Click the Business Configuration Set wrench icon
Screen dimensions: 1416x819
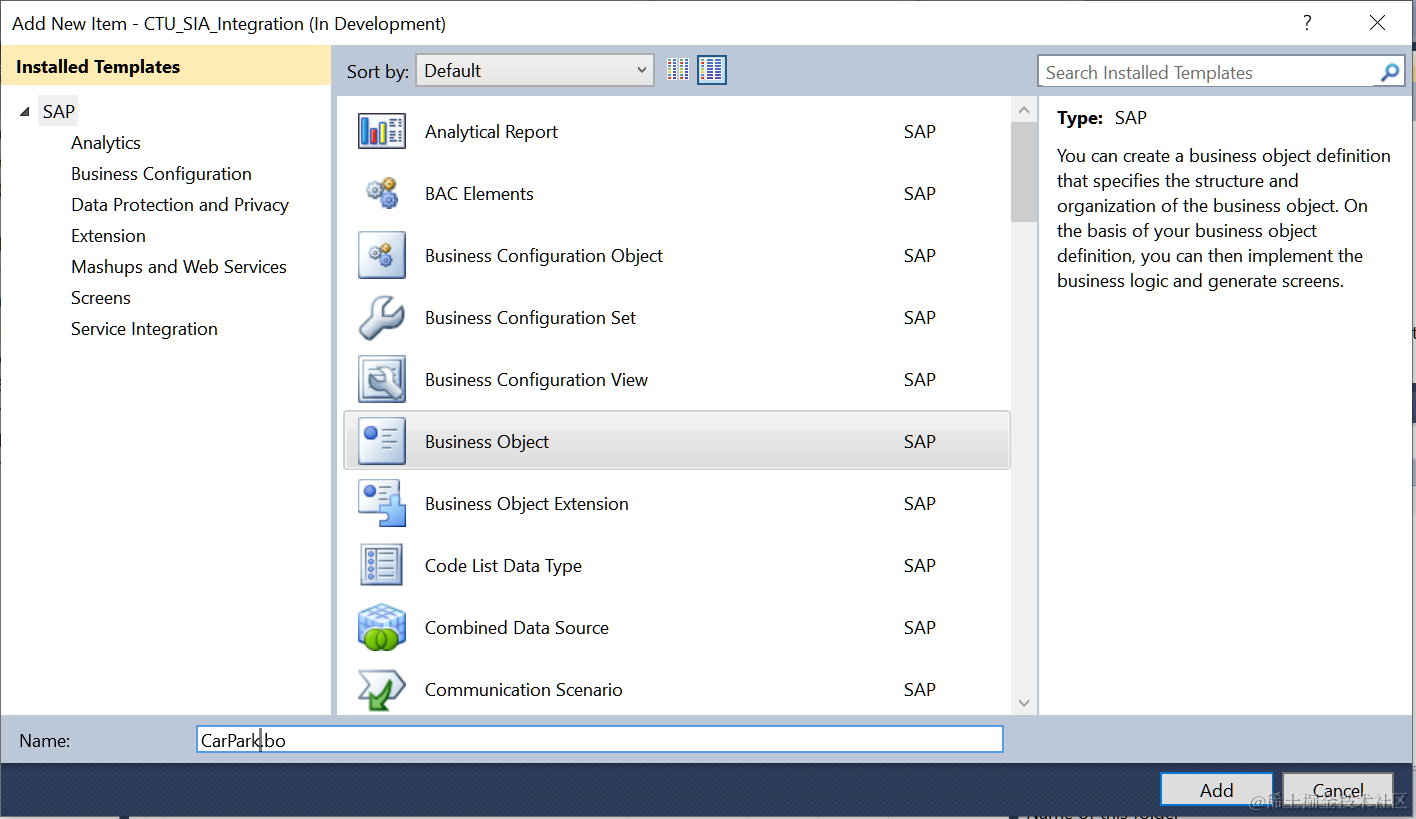click(x=382, y=317)
